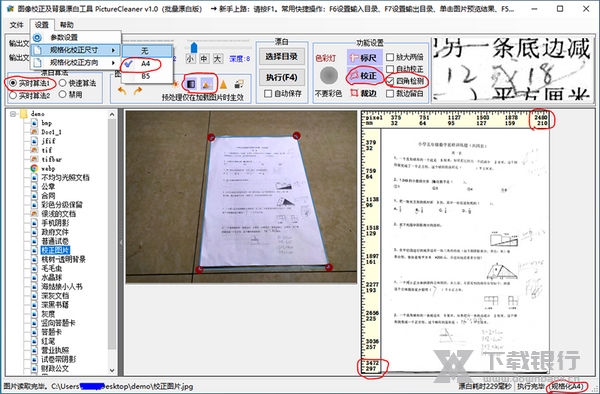The height and width of the screenshot is (394, 600).
Task: Toggle the image landscape preprocessing icon
Action: [x=207, y=84]
